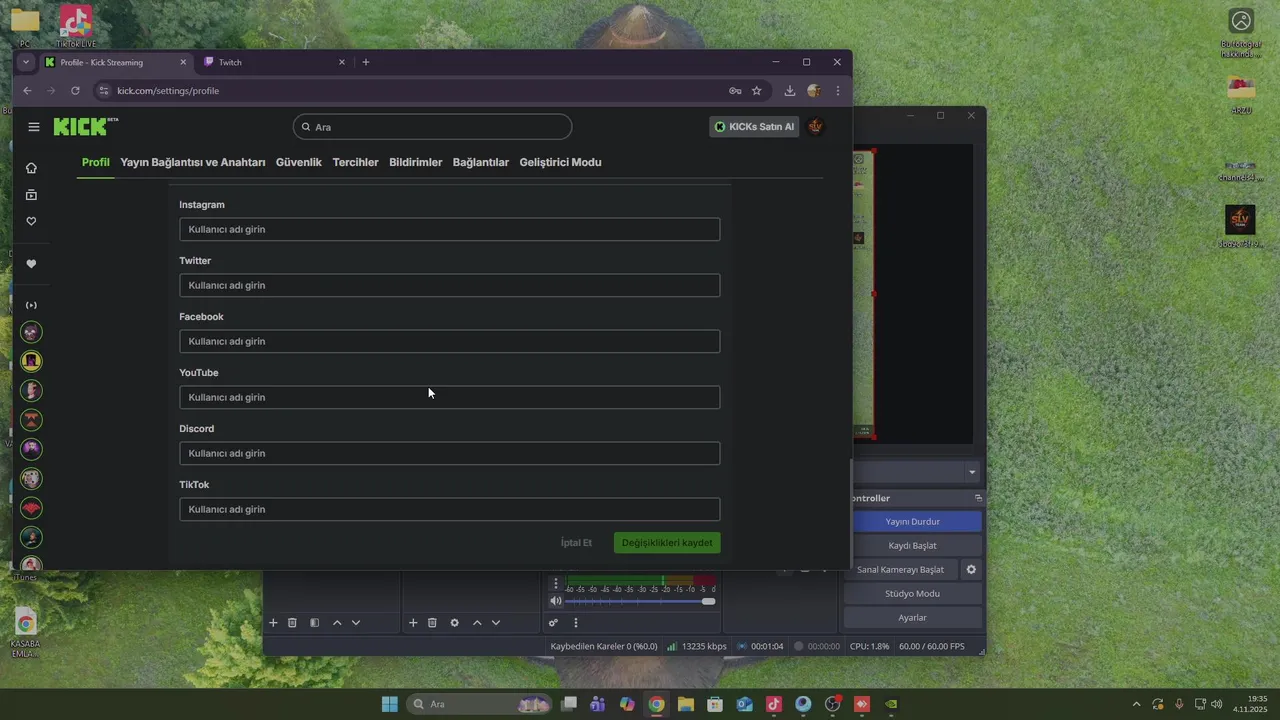View site information icon beside URL
Viewport: 1280px width, 720px height.
click(x=103, y=90)
